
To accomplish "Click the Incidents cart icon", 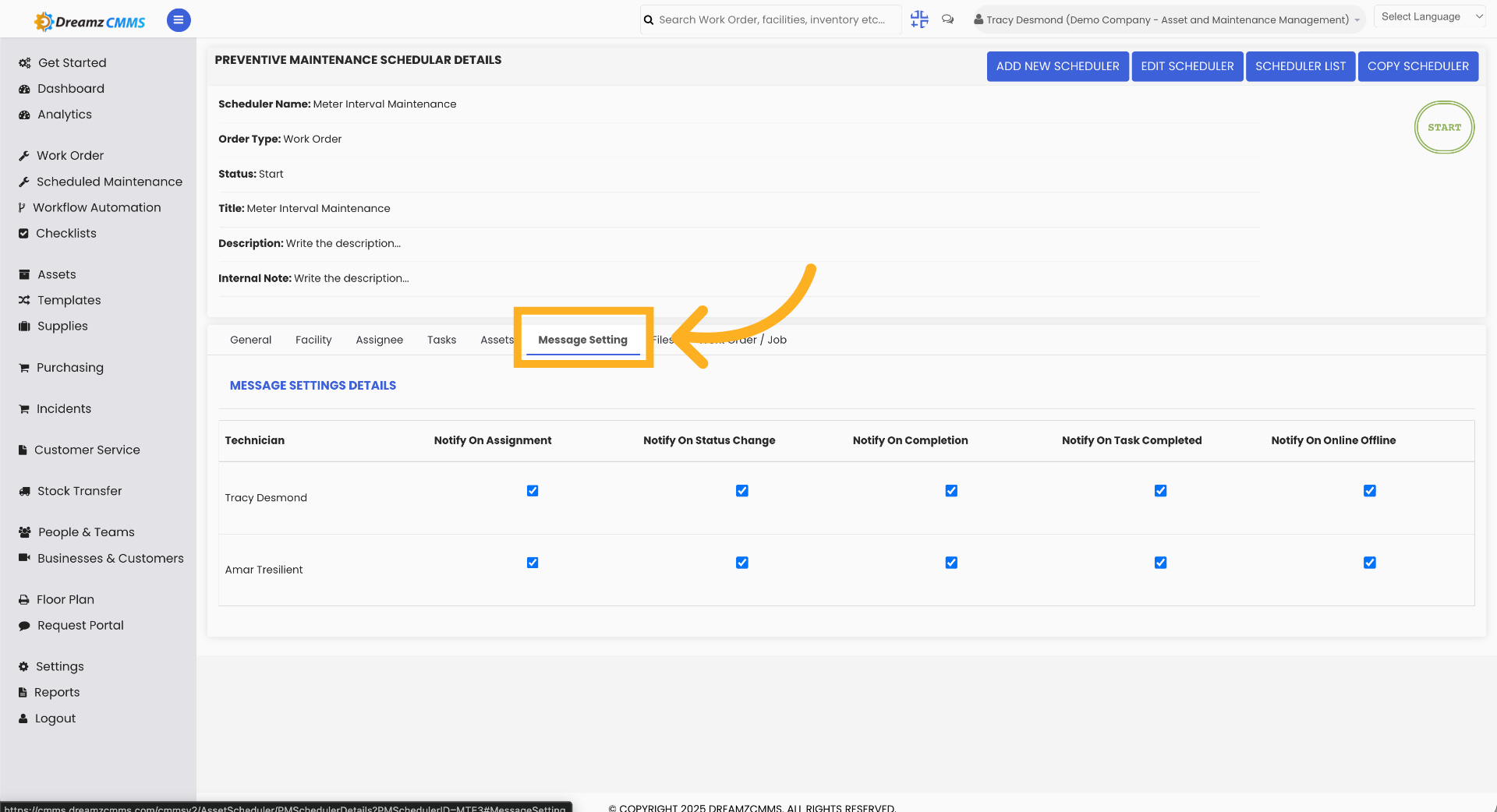I will click(x=24, y=409).
